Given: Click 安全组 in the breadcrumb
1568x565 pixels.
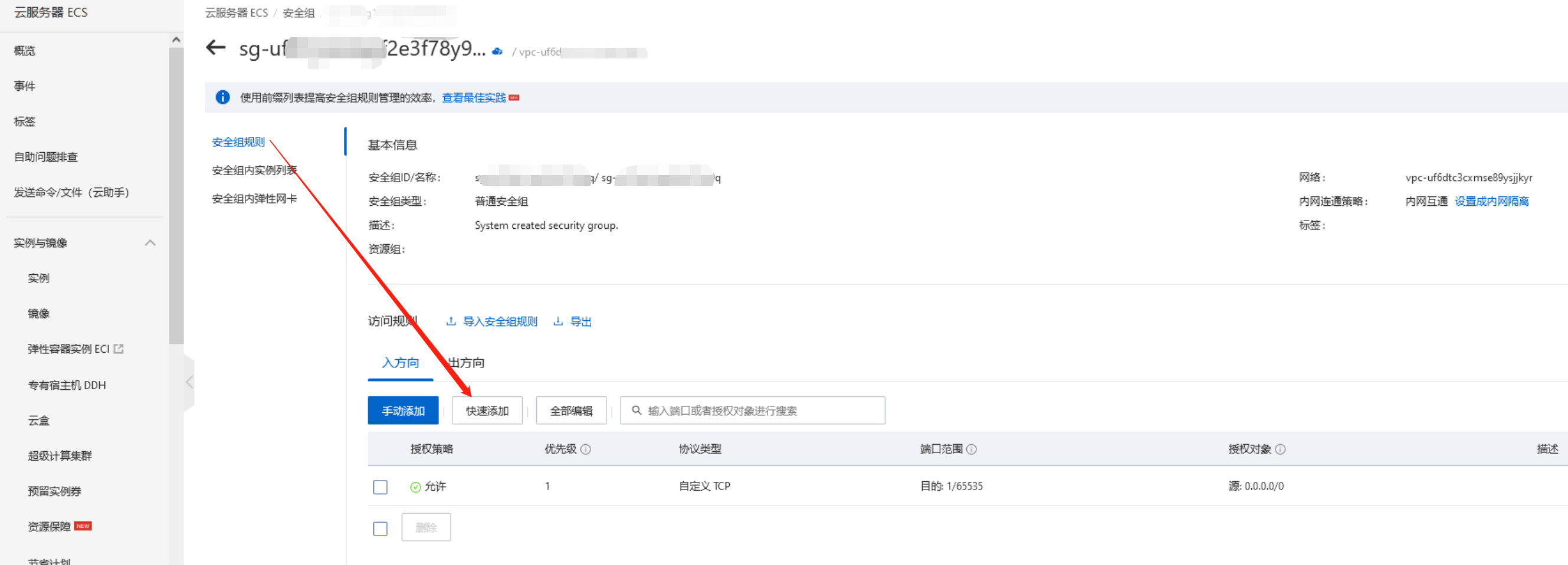Looking at the screenshot, I should [299, 13].
